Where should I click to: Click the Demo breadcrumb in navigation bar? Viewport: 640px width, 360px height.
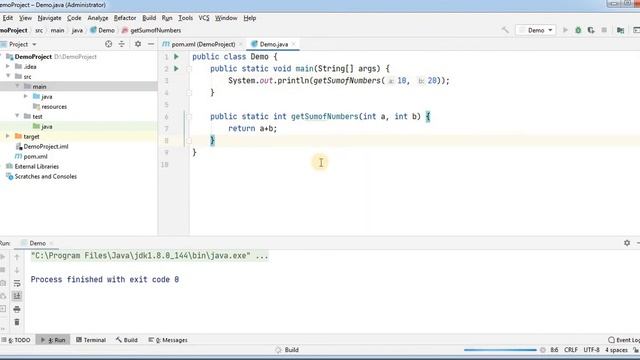tap(102, 30)
